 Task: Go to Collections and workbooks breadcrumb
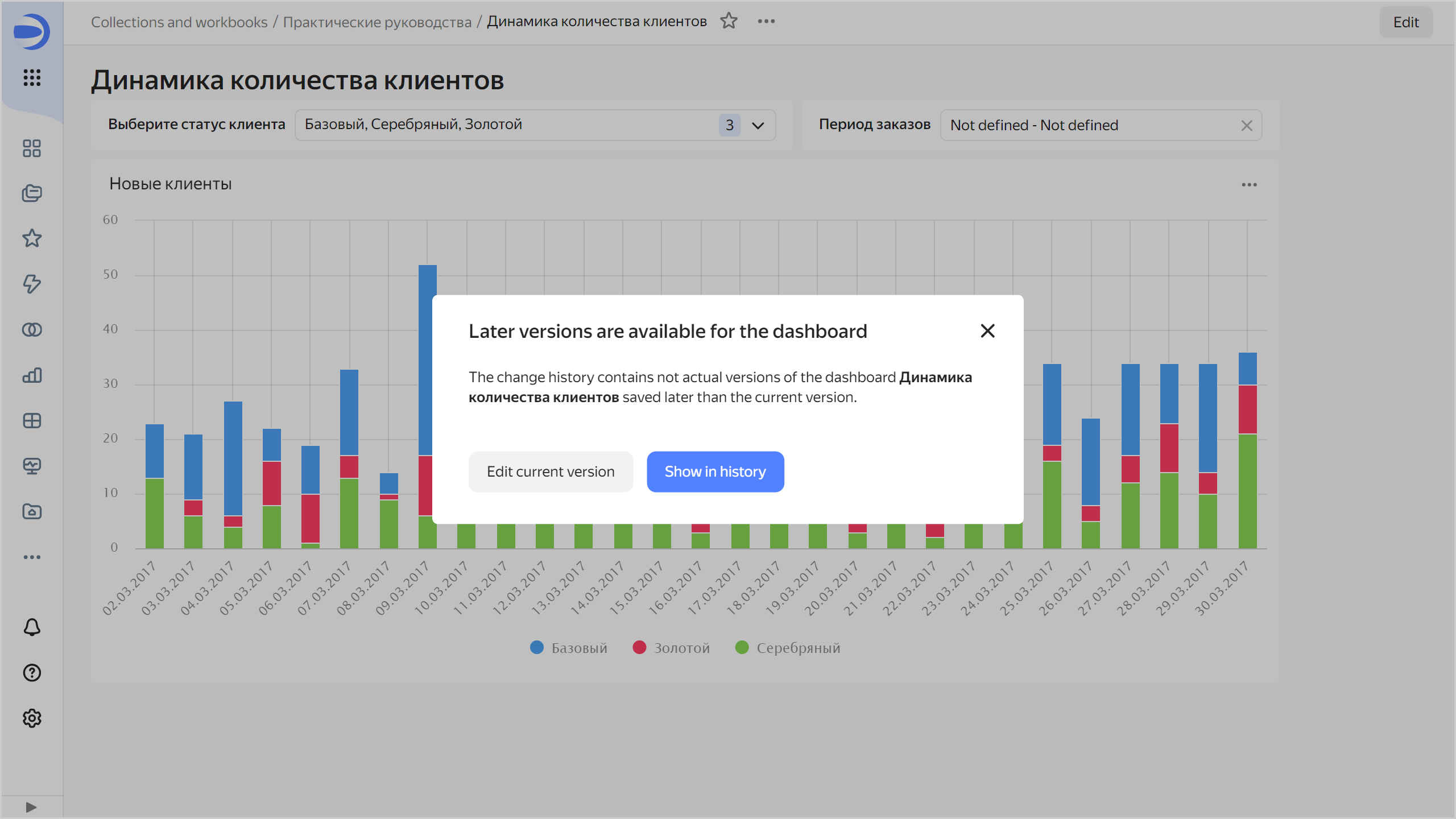click(x=179, y=22)
